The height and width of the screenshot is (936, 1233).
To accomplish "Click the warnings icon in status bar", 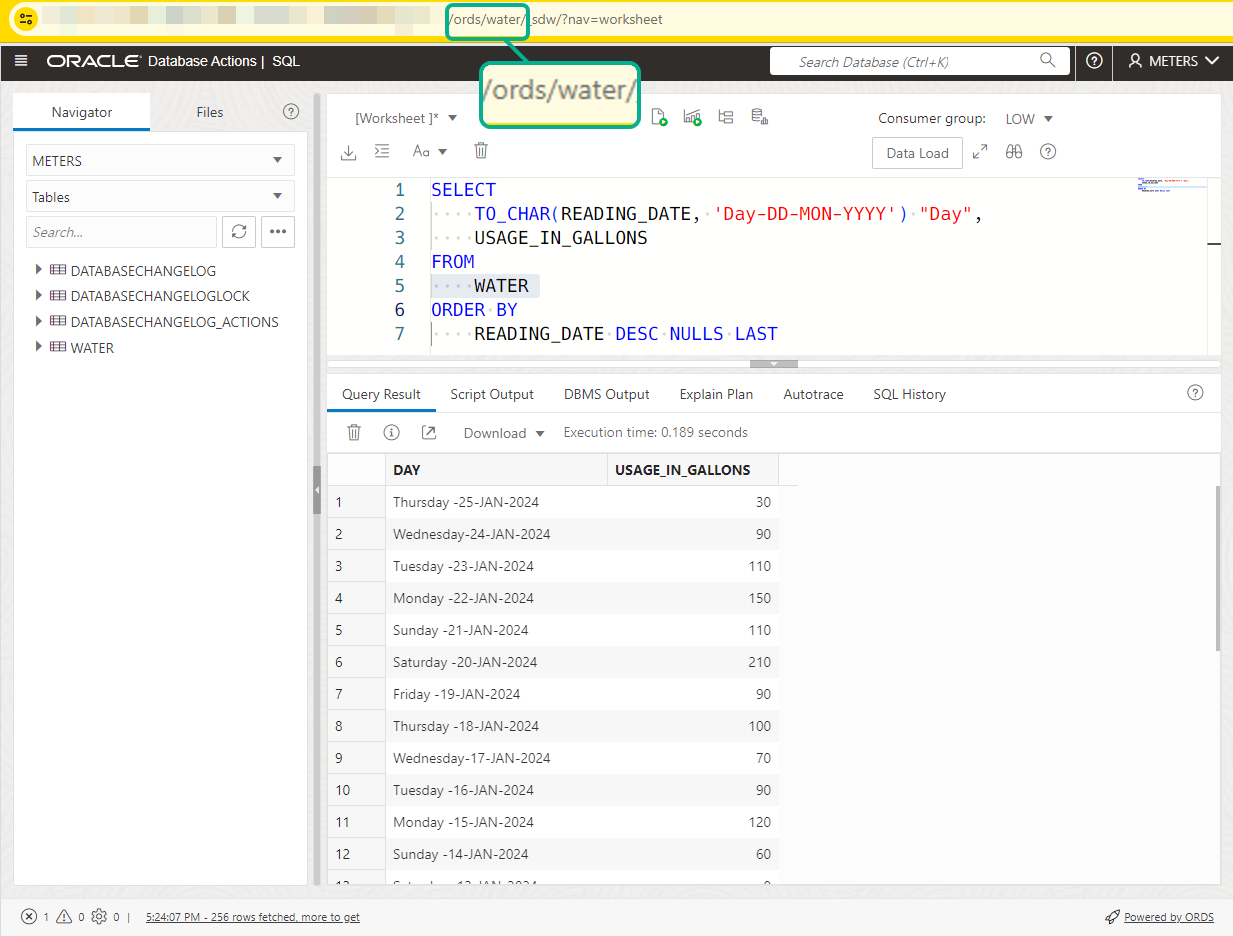I will (x=64, y=916).
